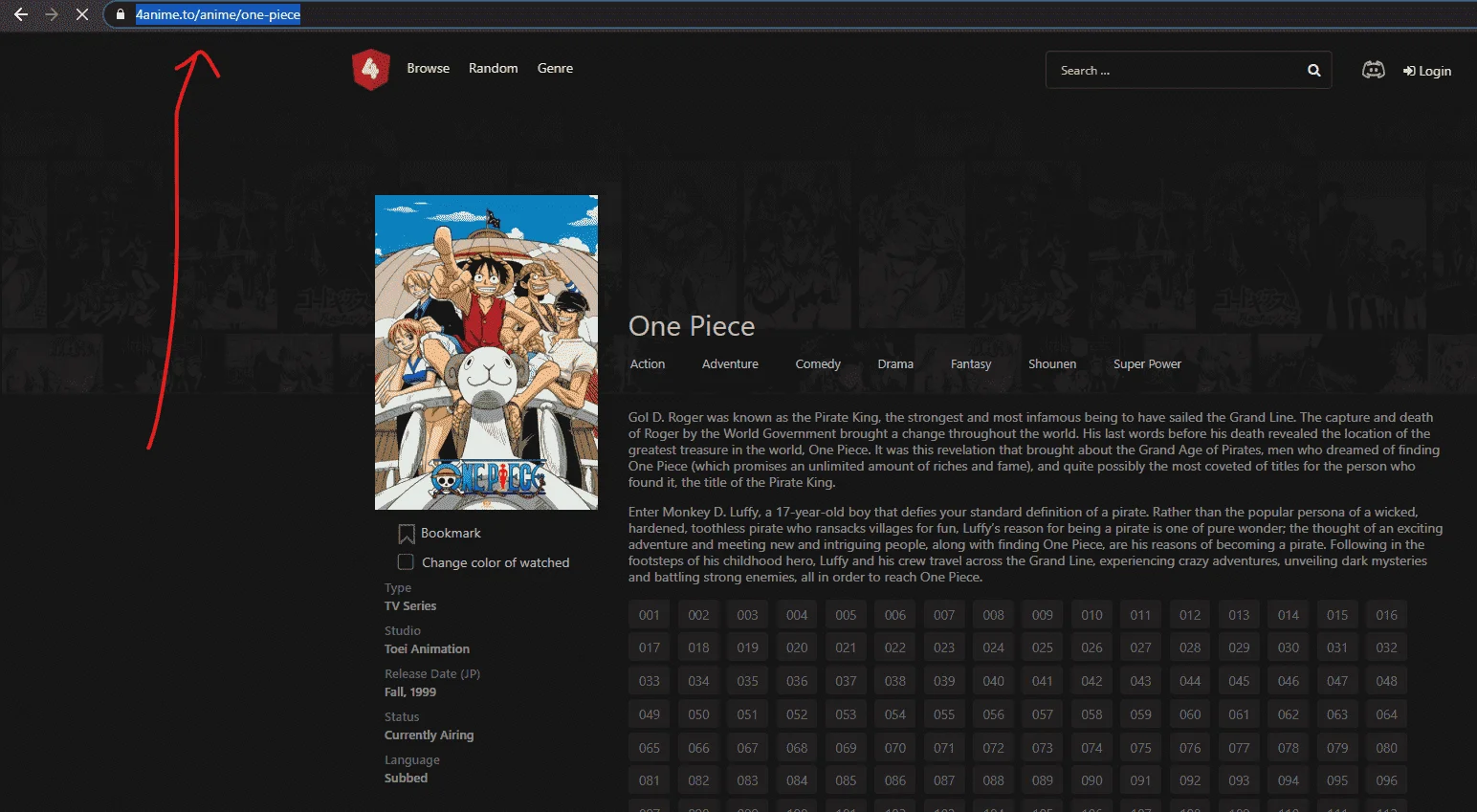Open episode 059
This screenshot has width=1477, height=812.
(1140, 714)
